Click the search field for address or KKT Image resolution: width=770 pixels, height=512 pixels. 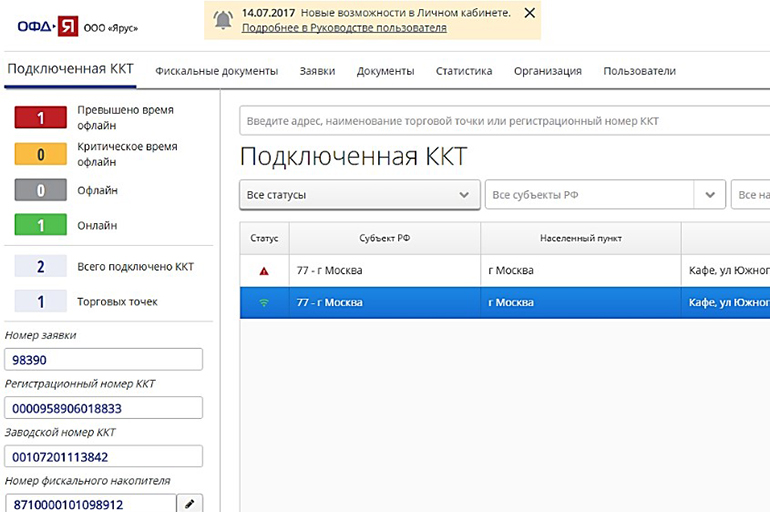pos(500,121)
